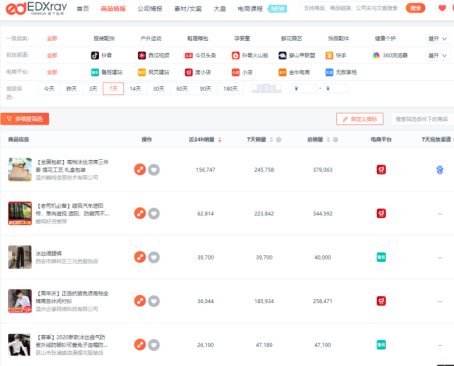
Task: Focus the top product search field
Action: 352,8
